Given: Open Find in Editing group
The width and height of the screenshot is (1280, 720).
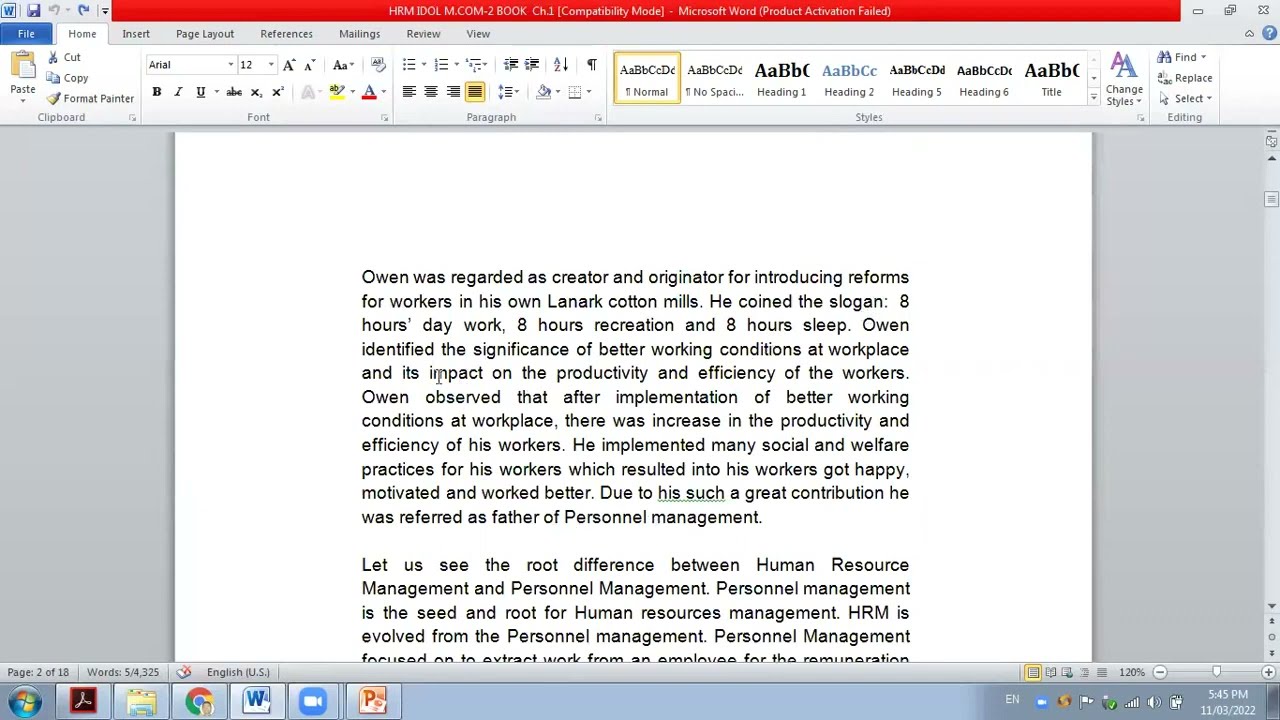Looking at the screenshot, I should click(x=1183, y=57).
